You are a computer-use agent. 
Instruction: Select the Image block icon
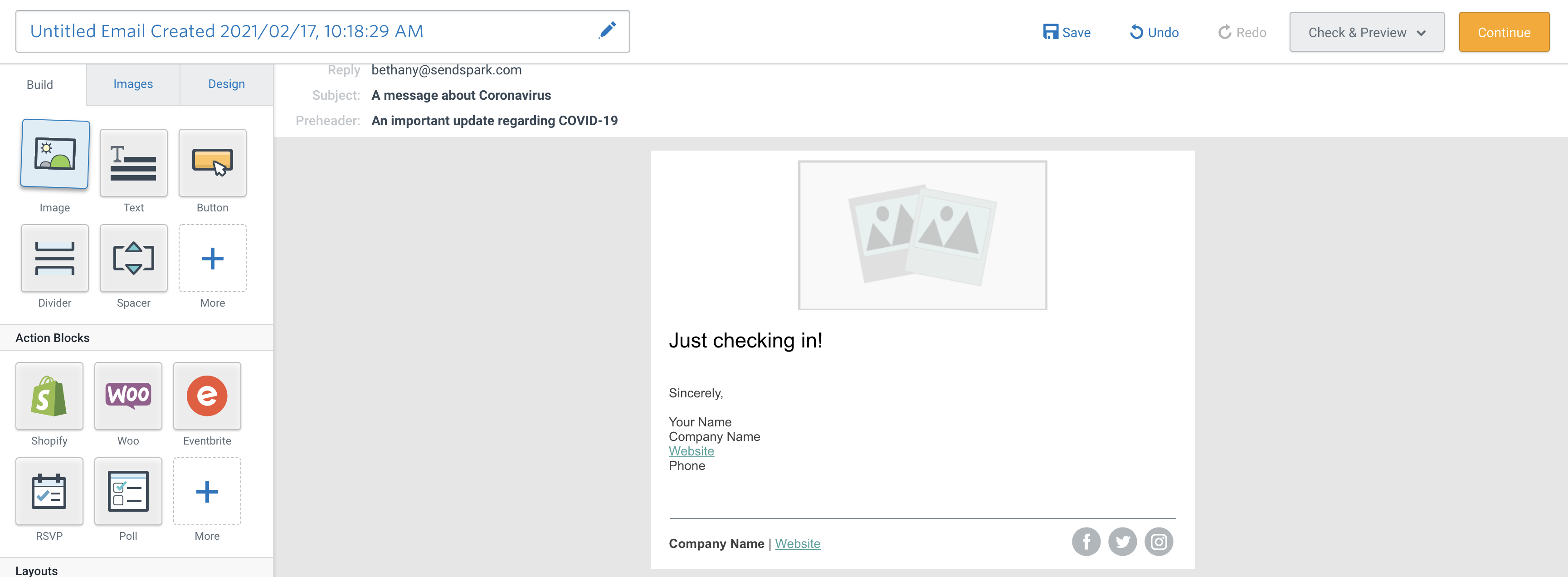tap(55, 155)
